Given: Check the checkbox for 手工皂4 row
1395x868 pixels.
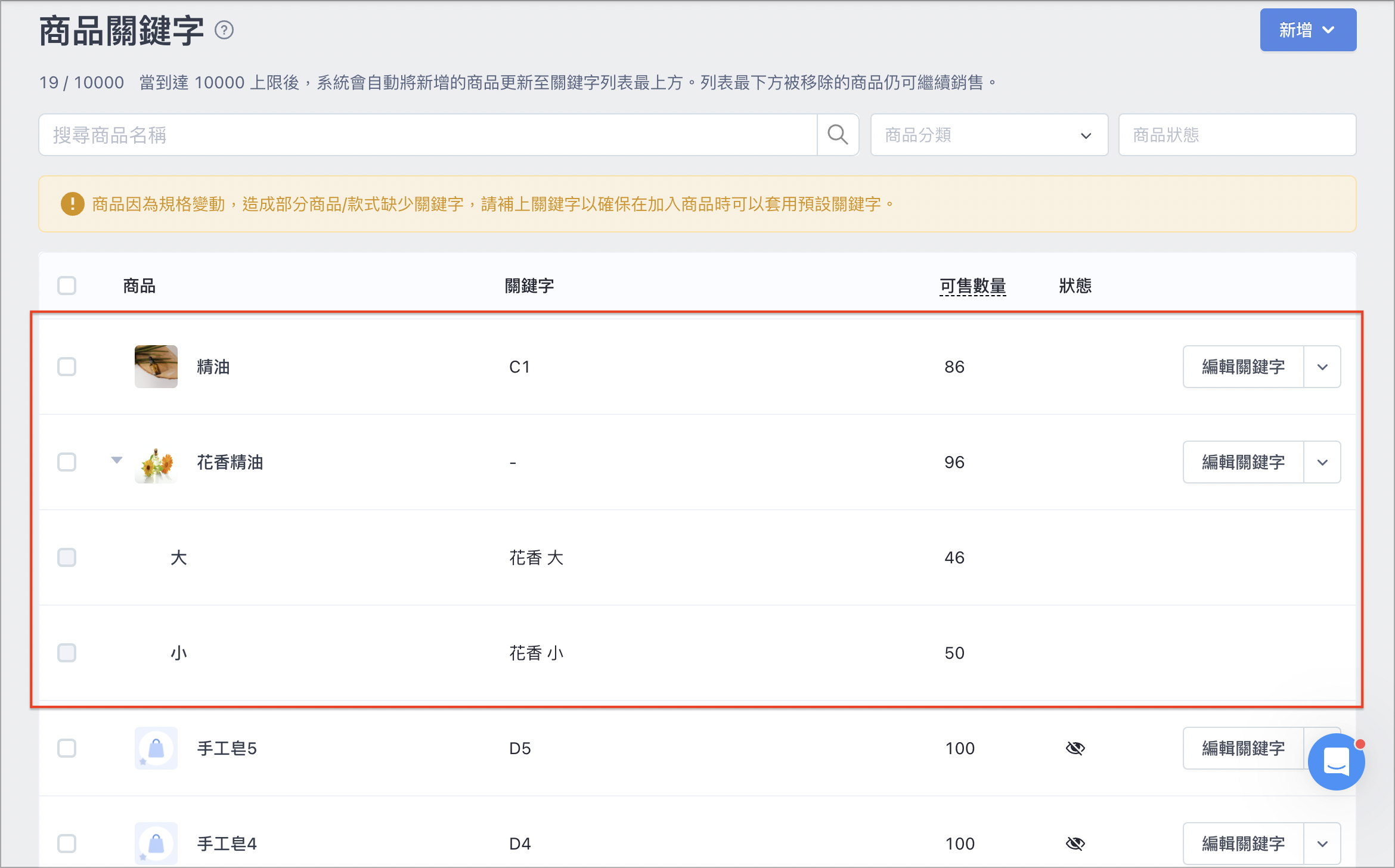Looking at the screenshot, I should click(67, 844).
